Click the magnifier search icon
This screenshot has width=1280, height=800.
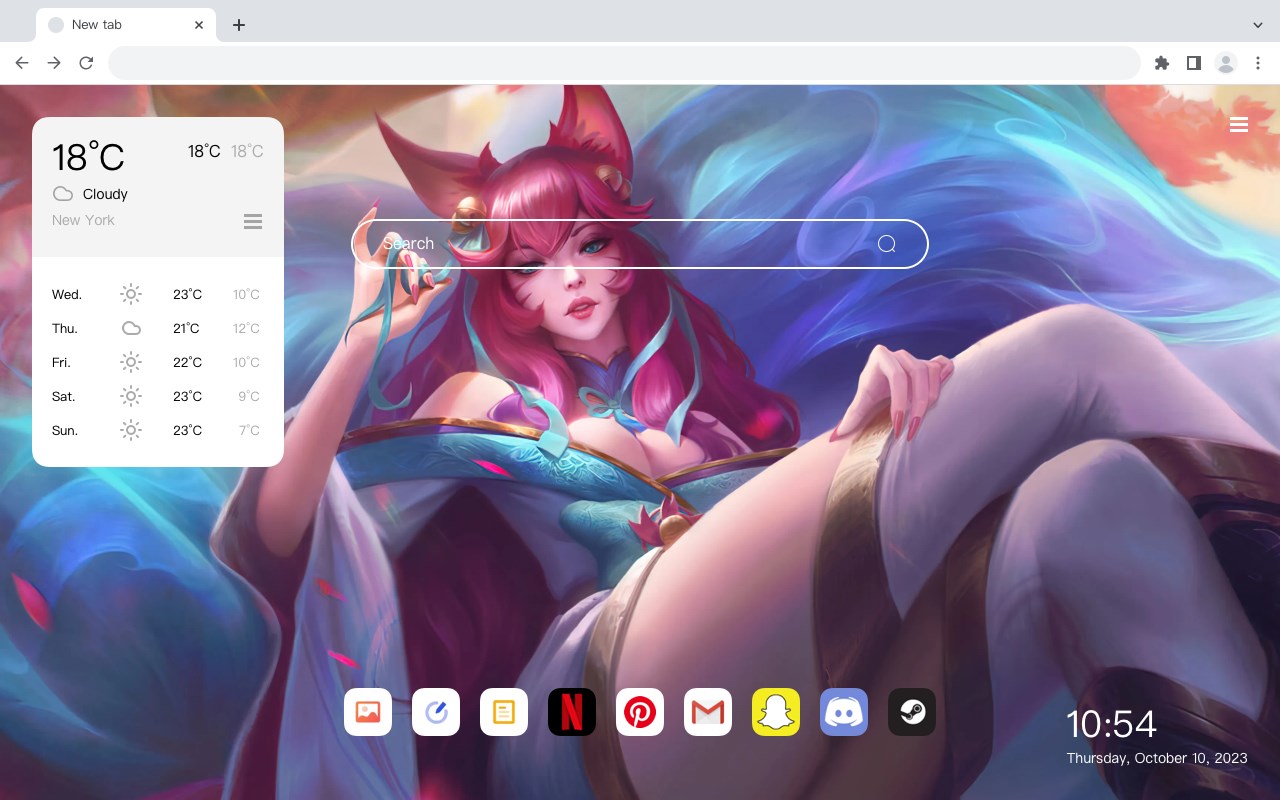pos(886,244)
